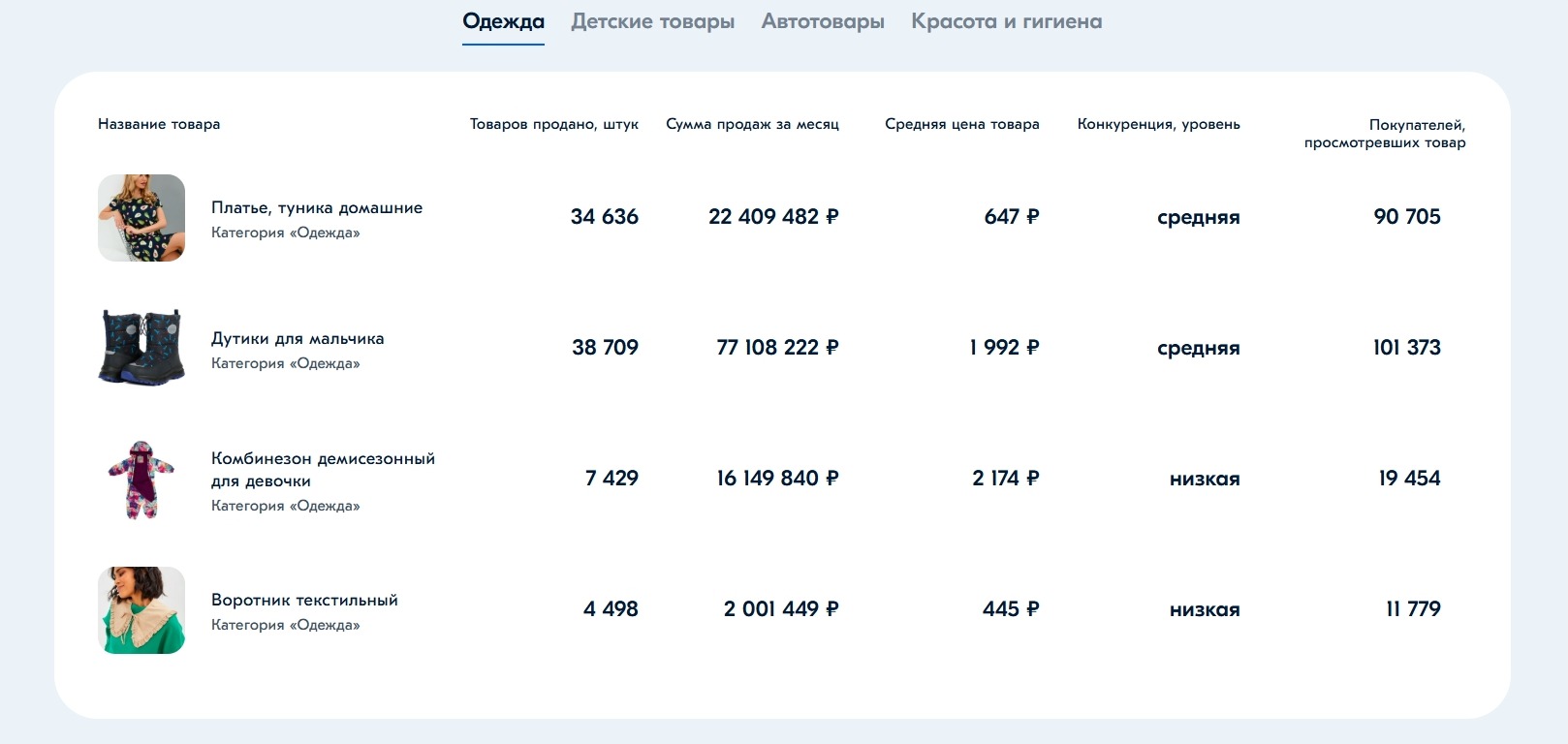This screenshot has width=1568, height=744.
Task: Click product name Воротник текстильный
Action: [304, 600]
